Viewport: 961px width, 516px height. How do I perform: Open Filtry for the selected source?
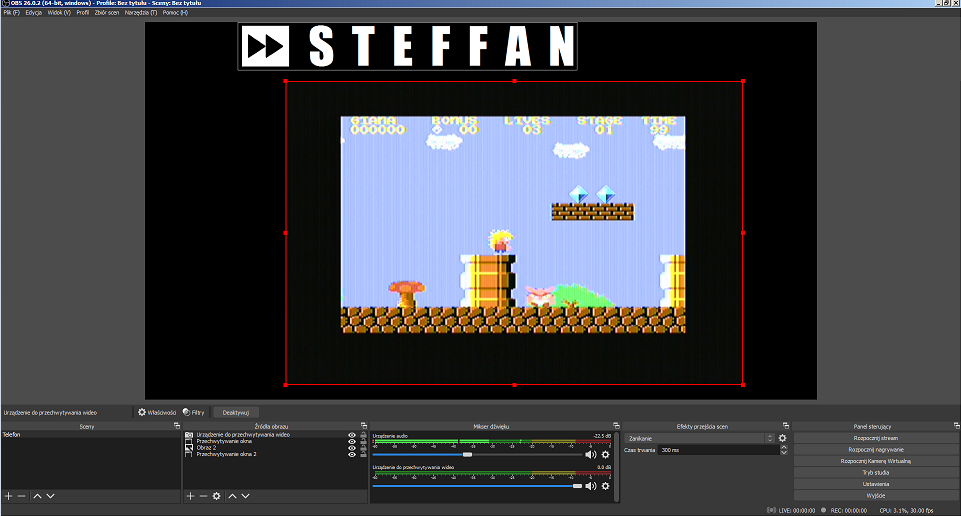(x=194, y=412)
